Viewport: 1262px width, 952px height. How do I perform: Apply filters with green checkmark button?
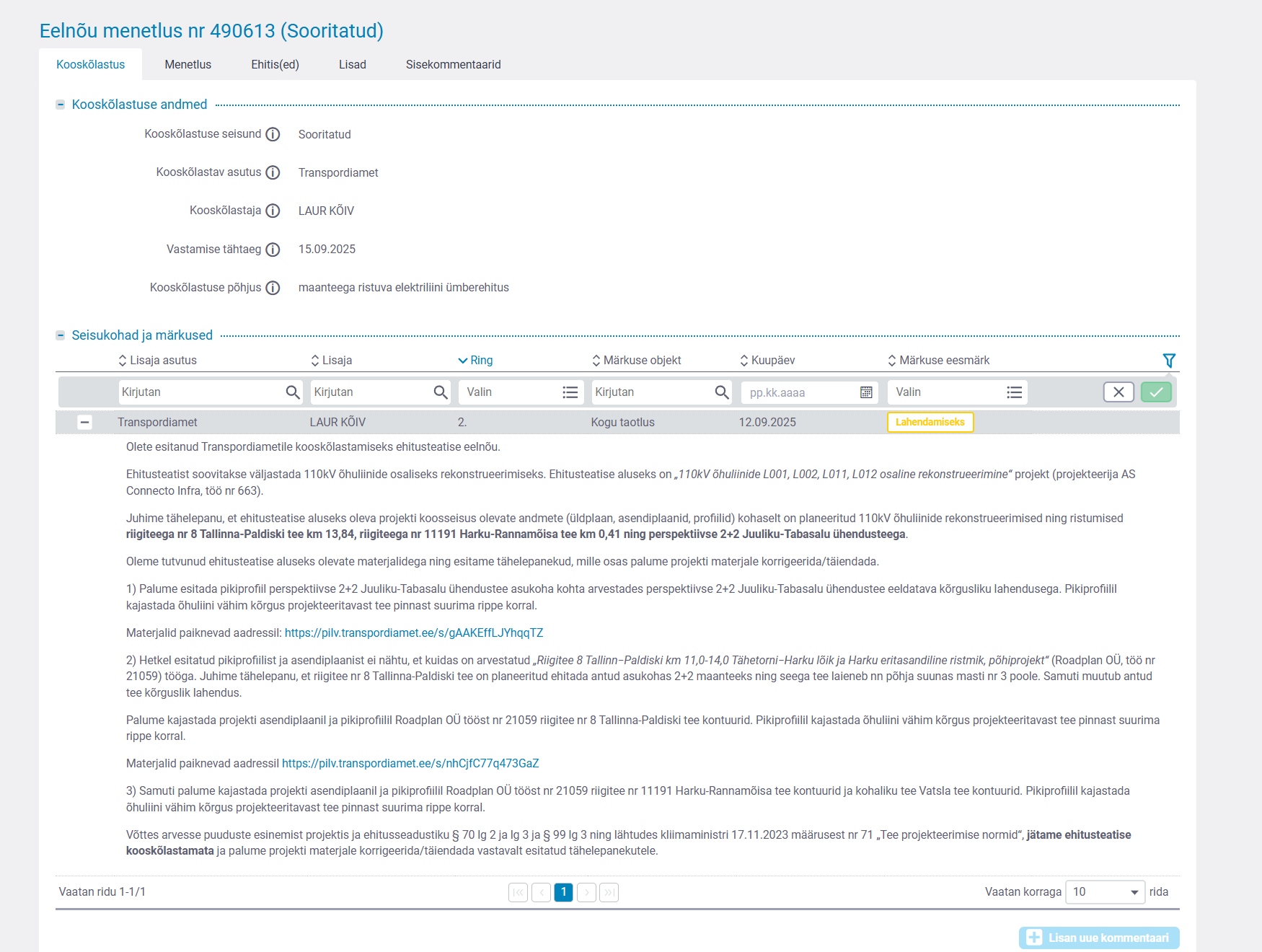click(x=1156, y=392)
